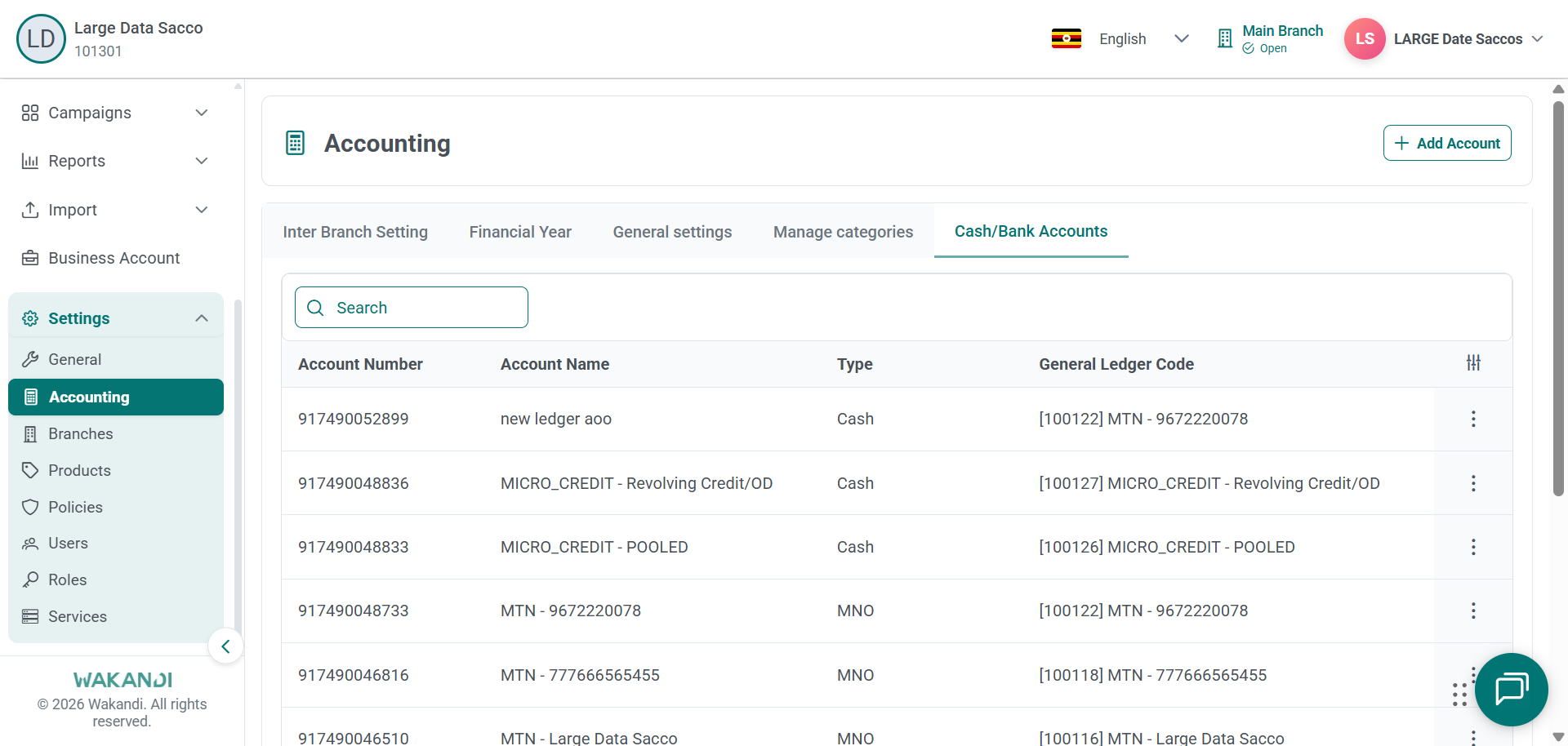1568x746 pixels.
Task: Click the Business Account briefcase icon
Action: coord(30,258)
